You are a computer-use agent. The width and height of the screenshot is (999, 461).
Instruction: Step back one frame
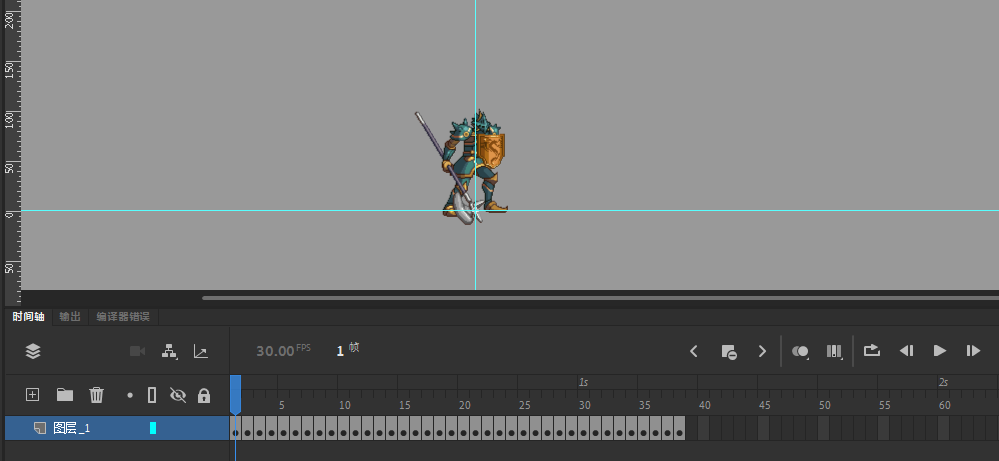pos(906,351)
